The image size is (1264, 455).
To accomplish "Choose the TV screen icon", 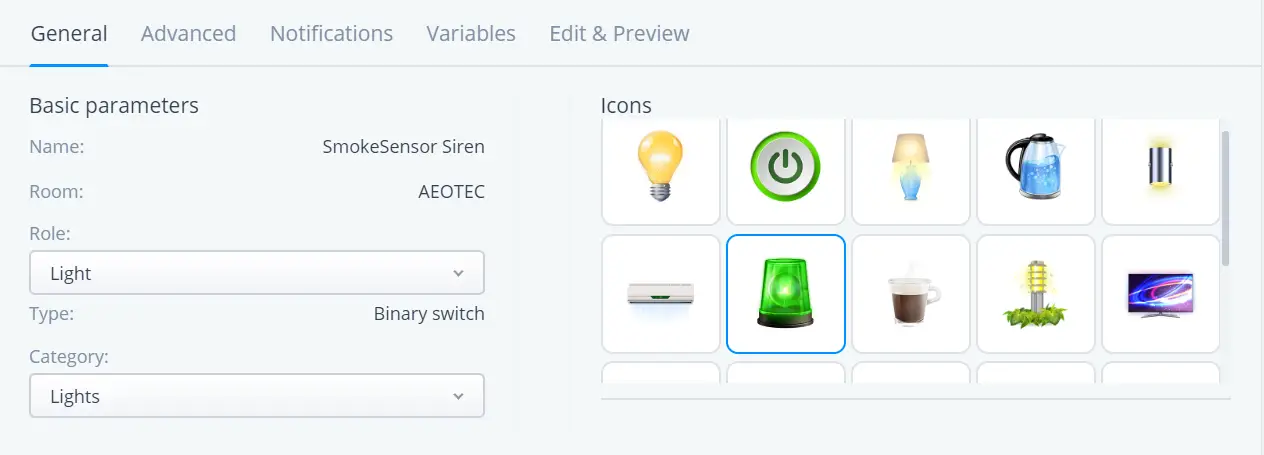I will [x=1161, y=294].
